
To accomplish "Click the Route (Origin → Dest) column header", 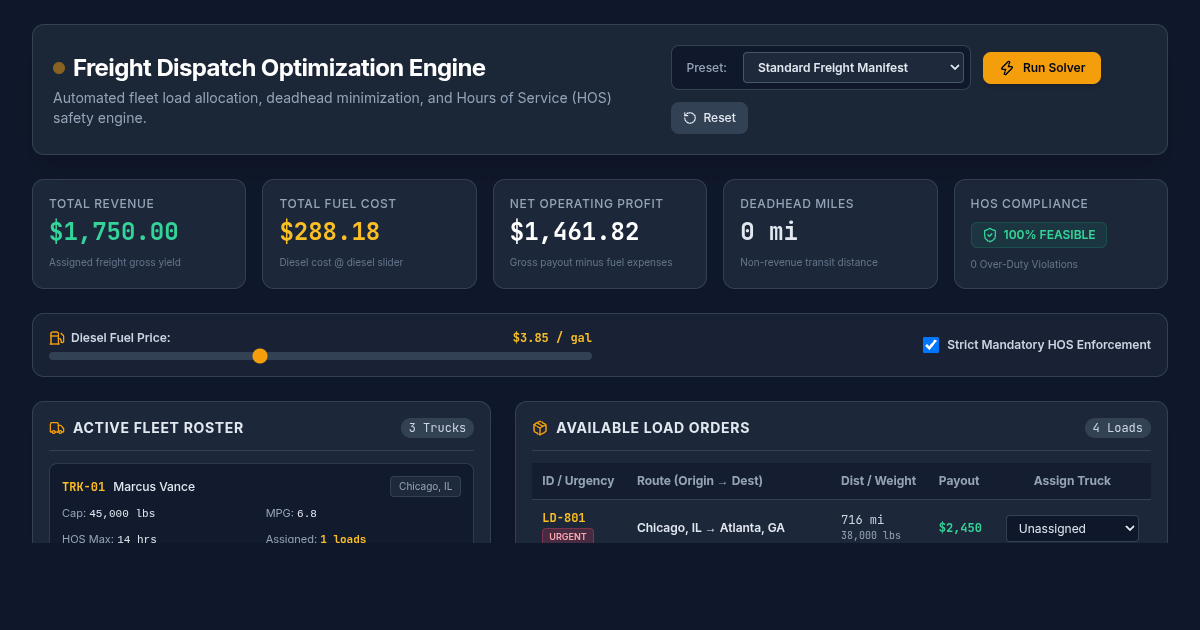I will pos(700,481).
